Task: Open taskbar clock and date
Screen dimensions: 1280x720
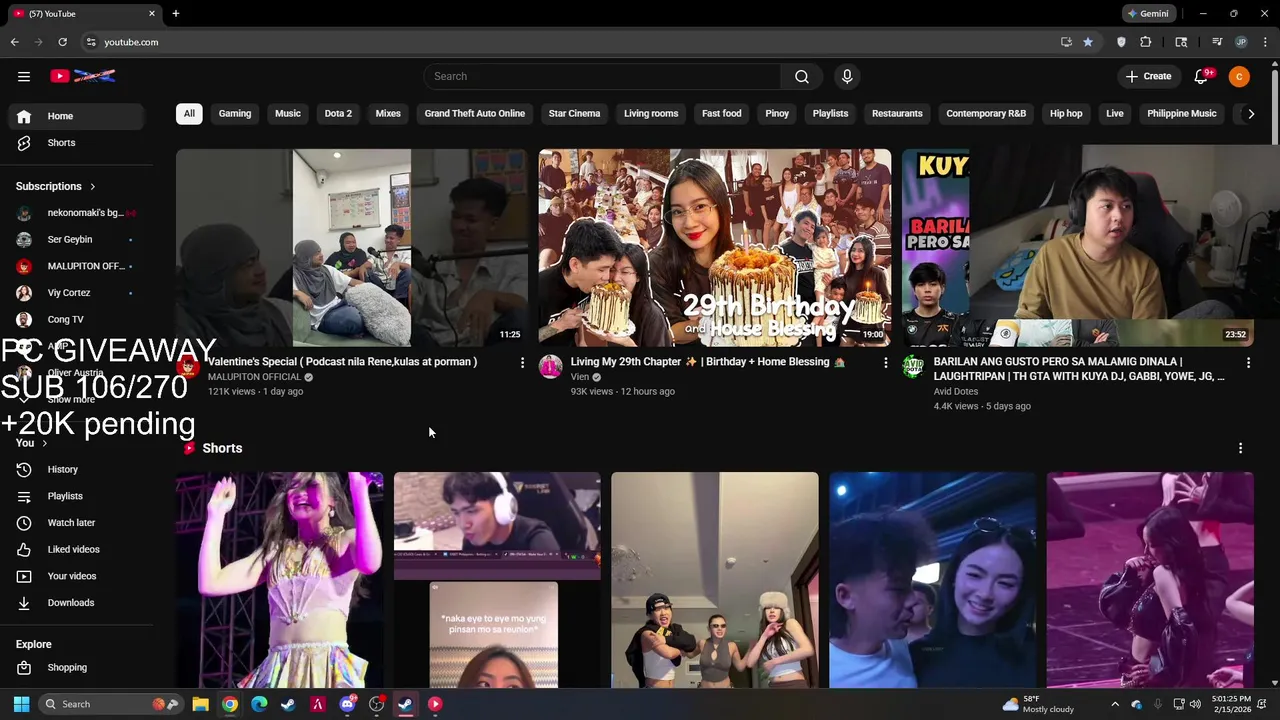Action: click(x=1229, y=704)
